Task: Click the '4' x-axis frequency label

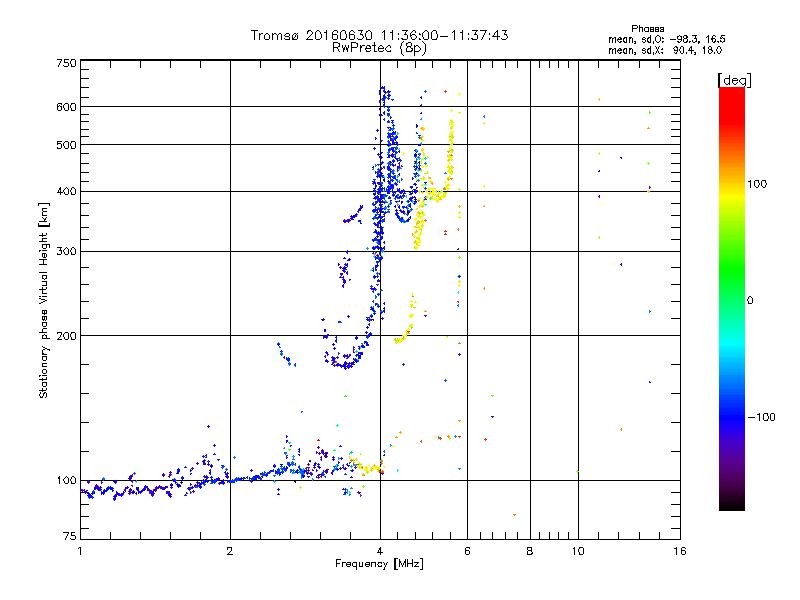Action: pos(380,551)
